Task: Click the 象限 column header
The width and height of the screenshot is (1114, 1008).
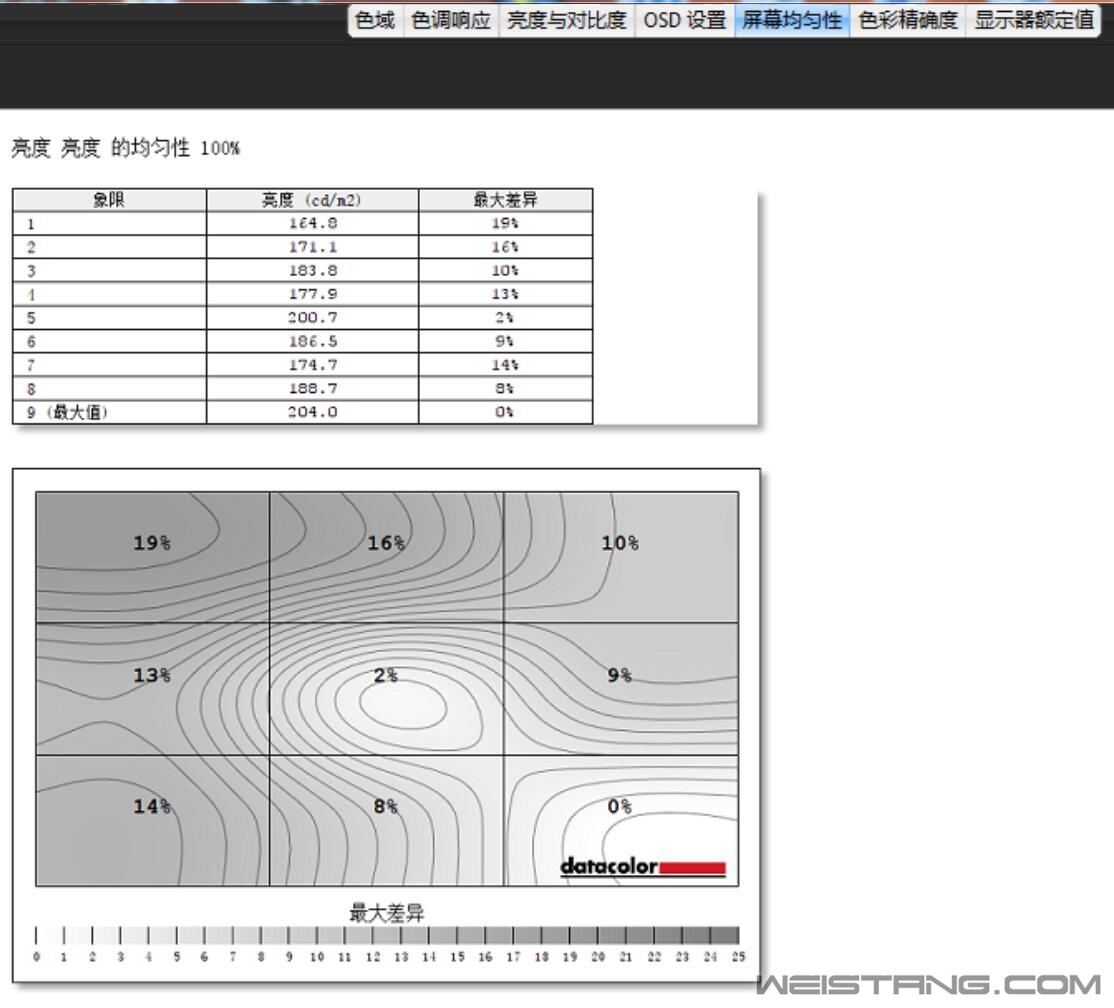Action: [x=109, y=200]
